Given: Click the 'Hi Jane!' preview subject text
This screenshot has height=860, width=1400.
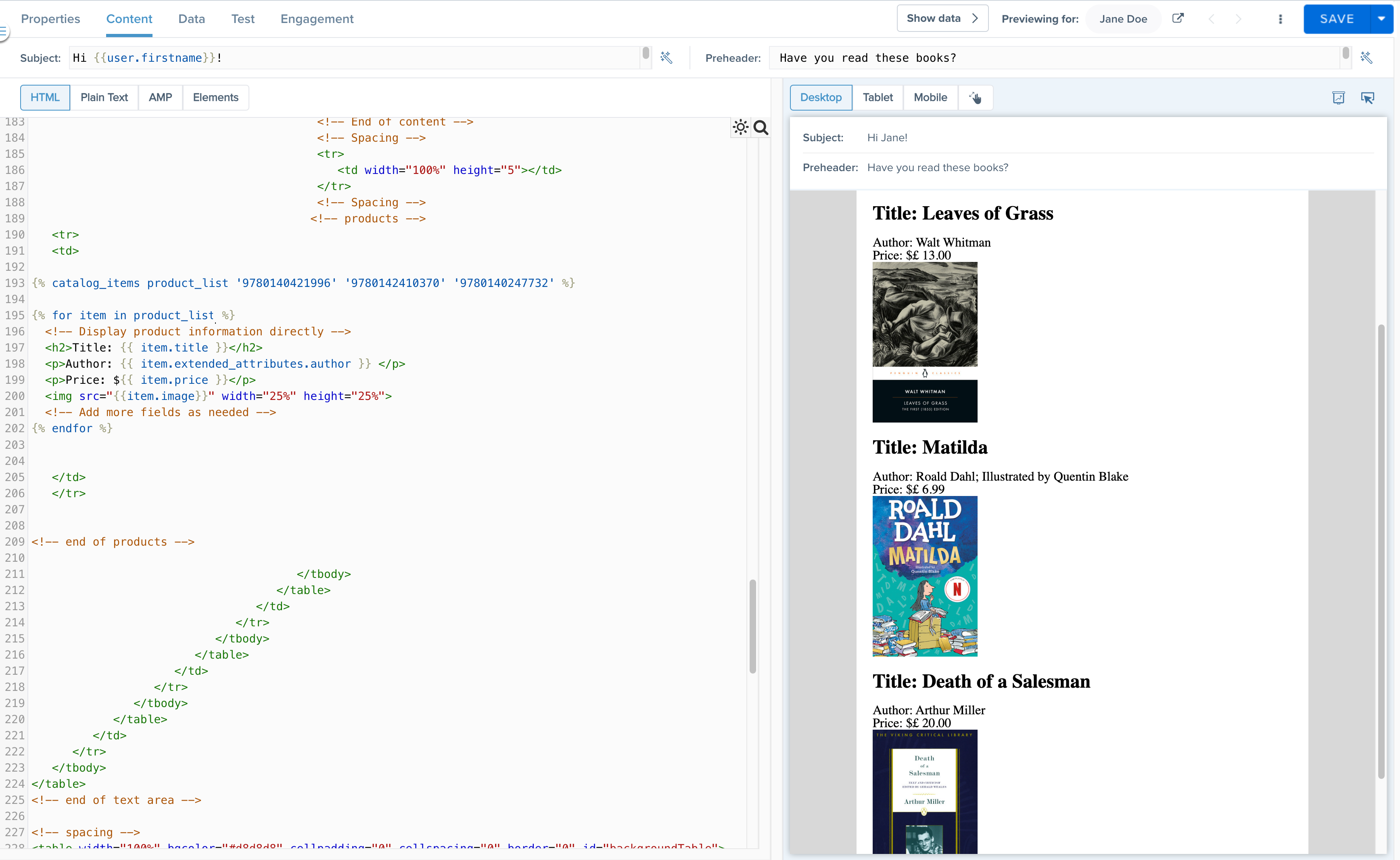Looking at the screenshot, I should (x=887, y=138).
